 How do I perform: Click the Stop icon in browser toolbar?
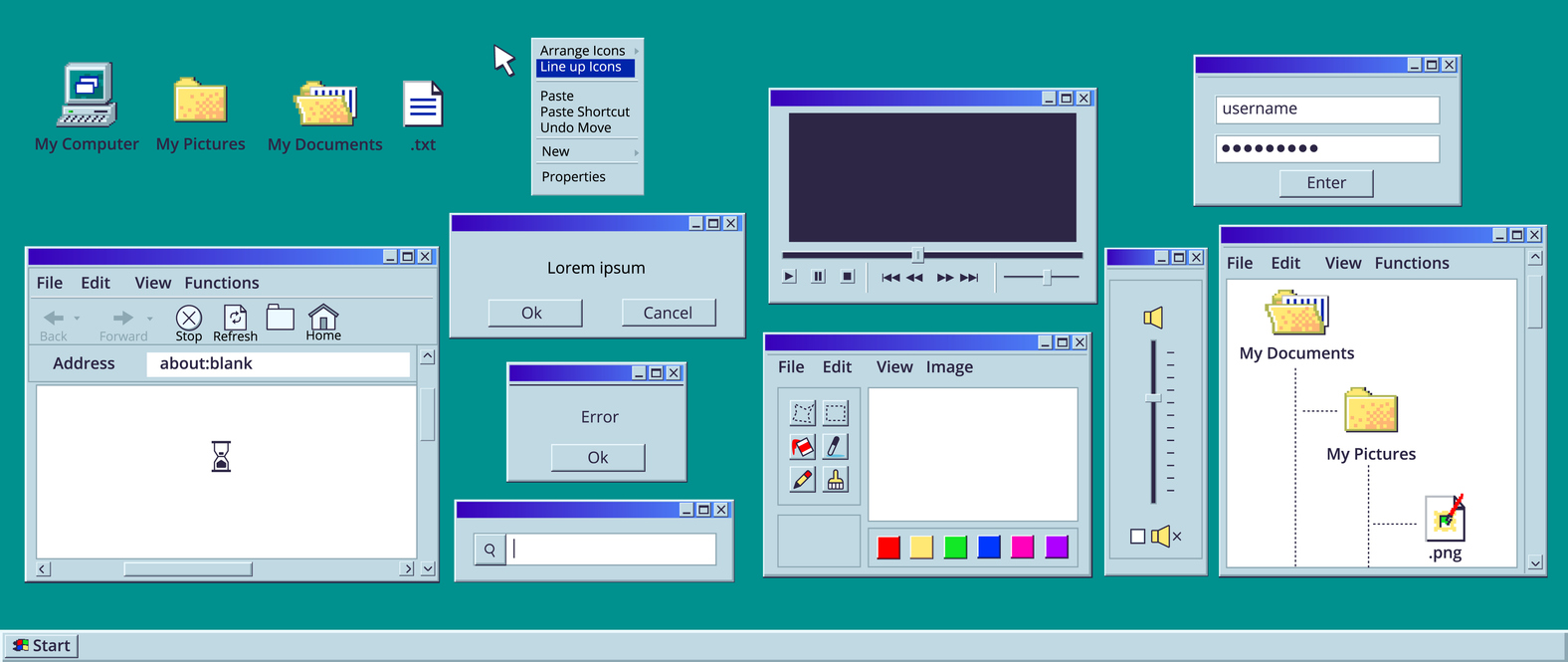coord(189,318)
